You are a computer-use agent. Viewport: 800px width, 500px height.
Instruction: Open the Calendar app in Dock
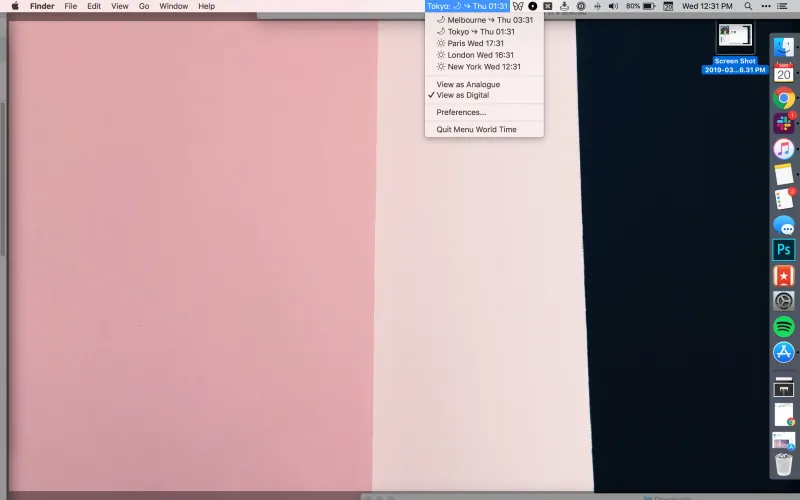tap(784, 73)
